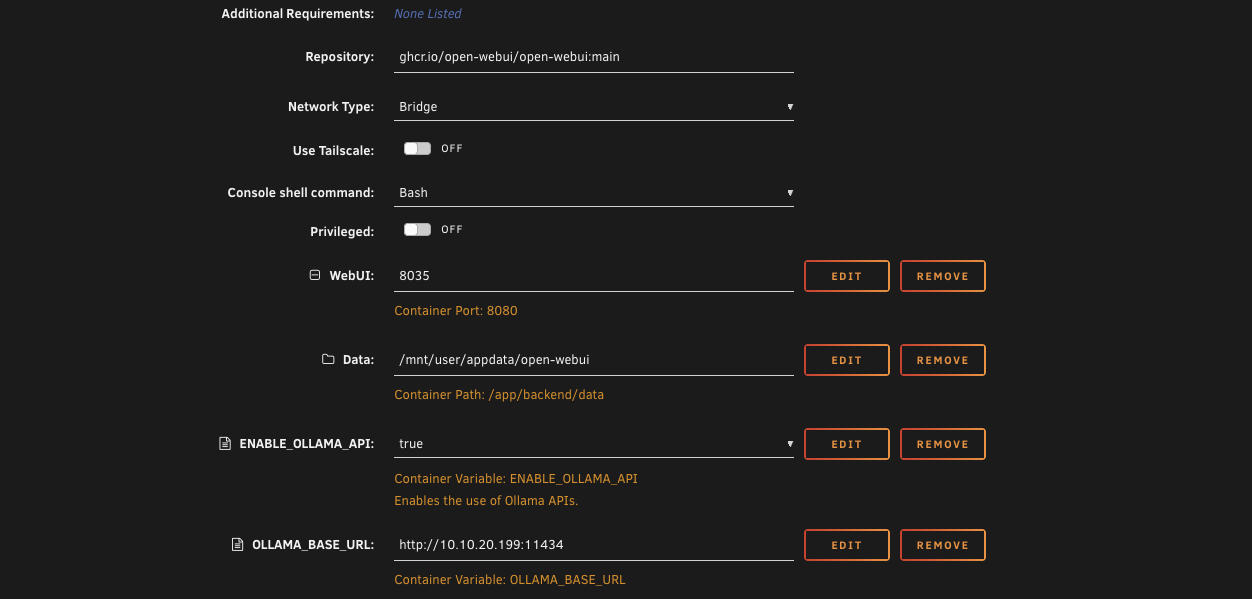The width and height of the screenshot is (1252, 599).
Task: Remove the WebUI port mapping
Action: click(x=942, y=276)
